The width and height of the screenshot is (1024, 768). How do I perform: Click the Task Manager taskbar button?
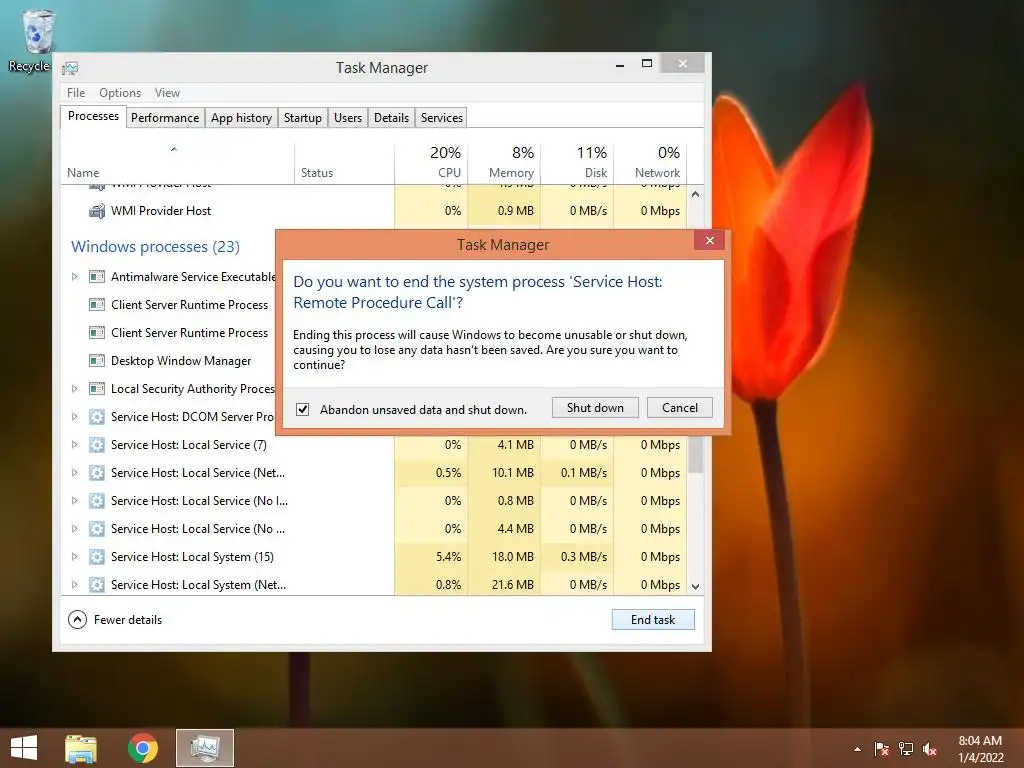coord(204,748)
